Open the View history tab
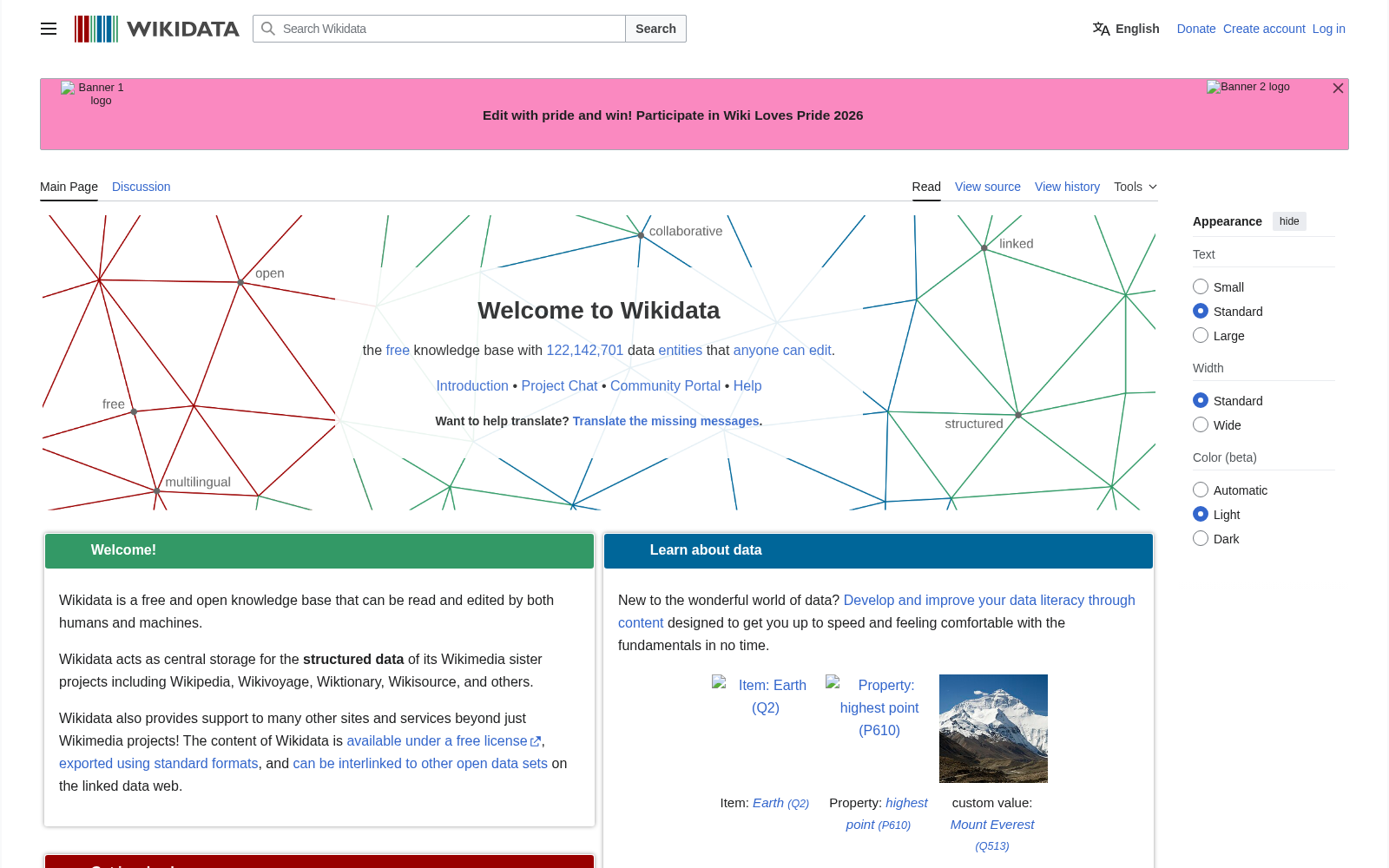 point(1067,187)
